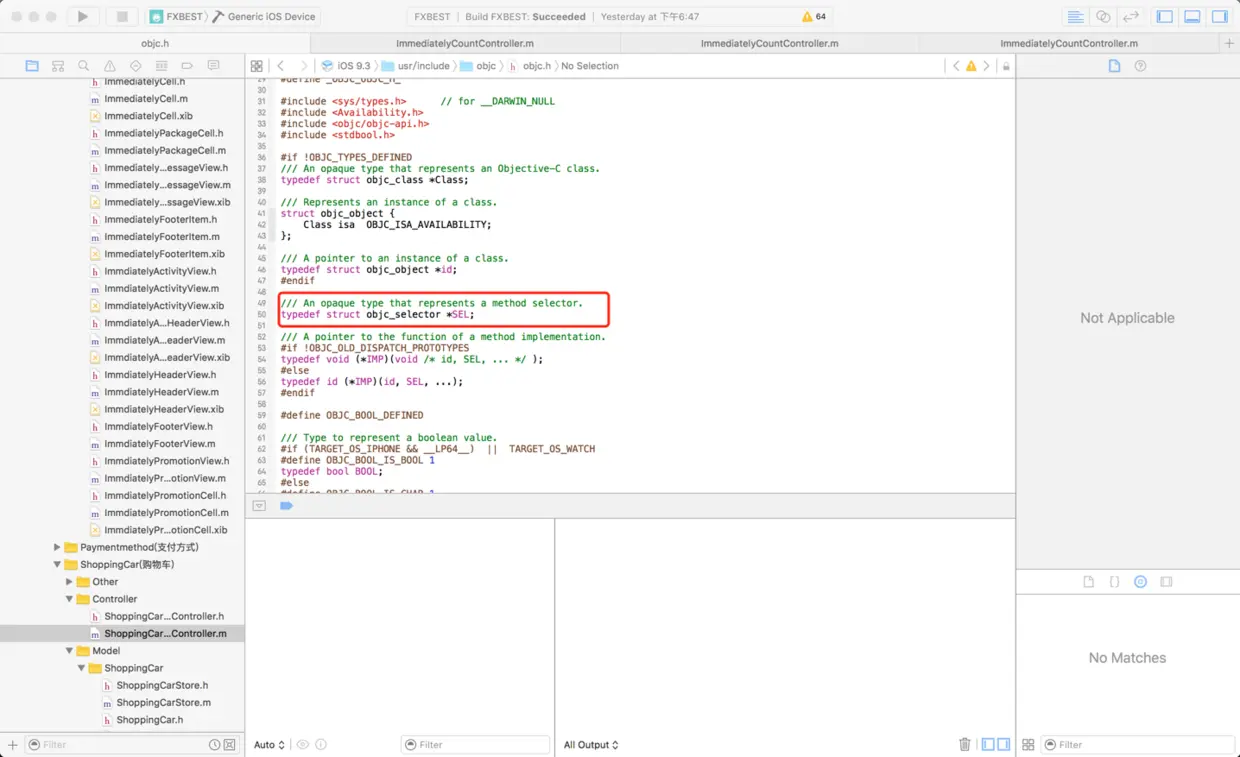Show only source-controlled files filter

click(229, 745)
